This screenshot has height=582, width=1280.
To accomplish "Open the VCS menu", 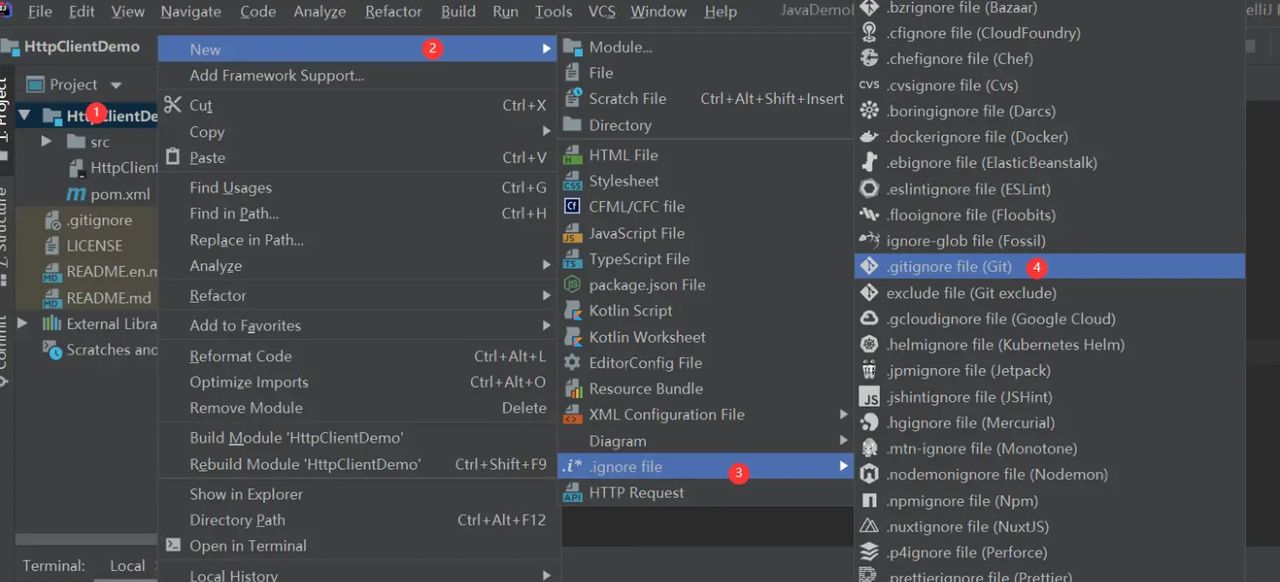I will click(x=601, y=12).
